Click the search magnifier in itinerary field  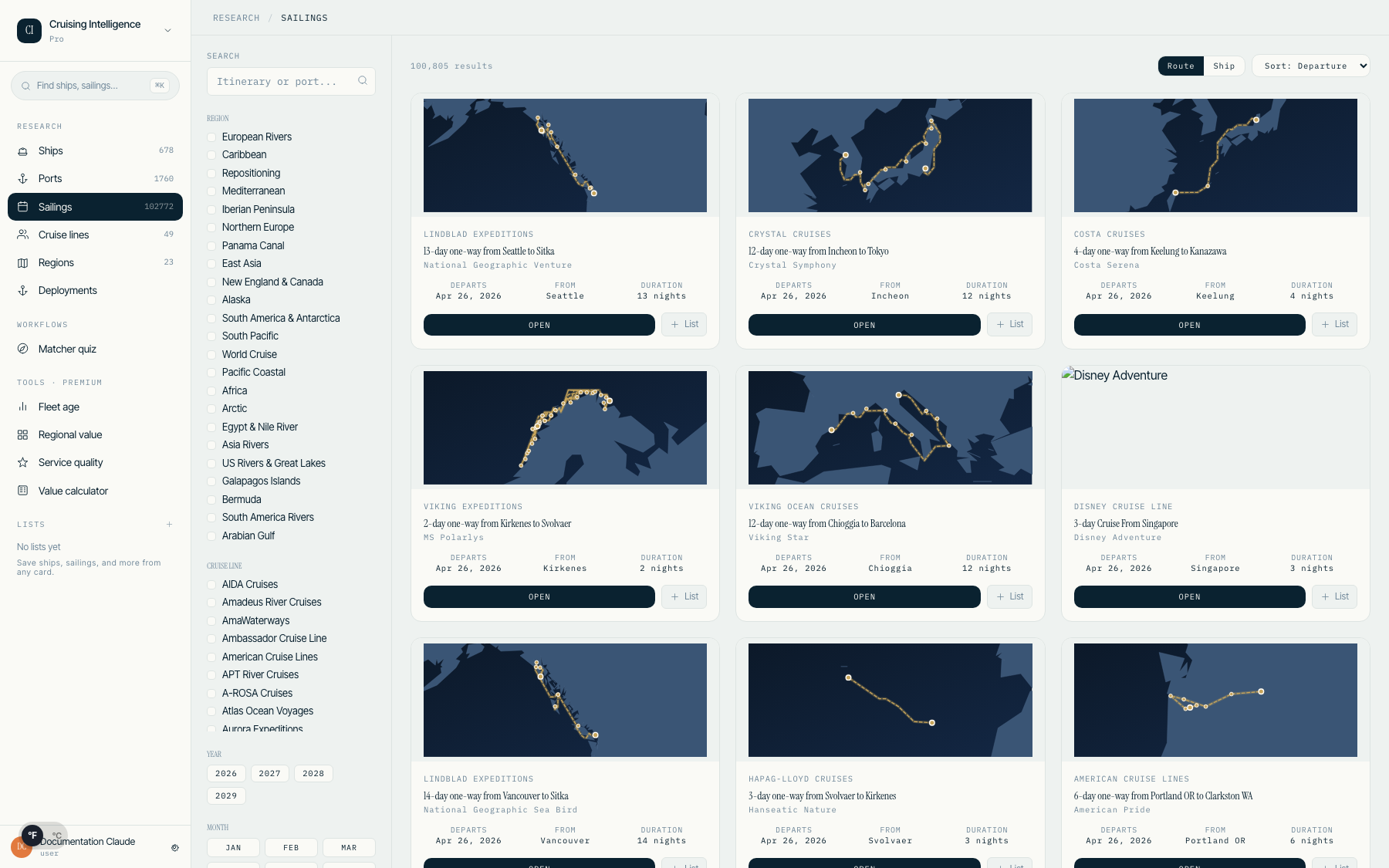[363, 81]
